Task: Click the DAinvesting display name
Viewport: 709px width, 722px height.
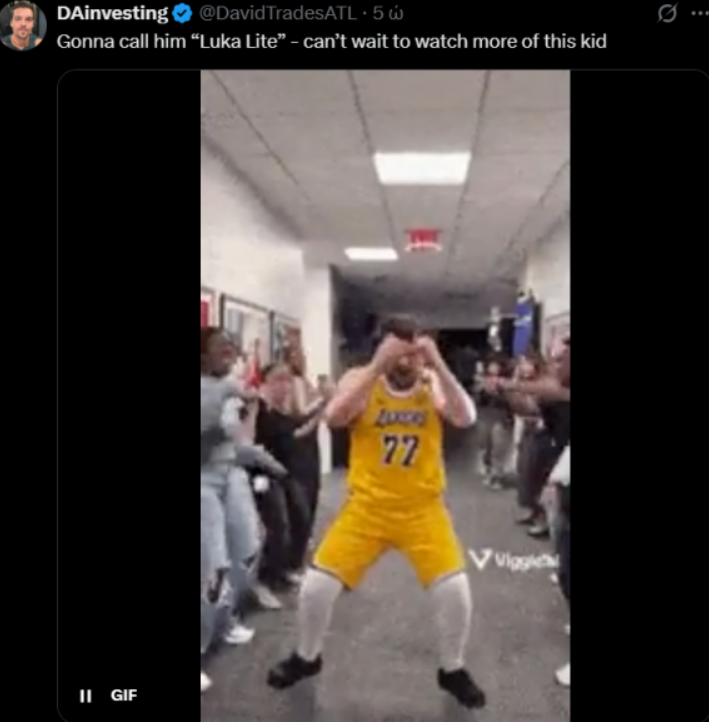Action: pyautogui.click(x=112, y=15)
